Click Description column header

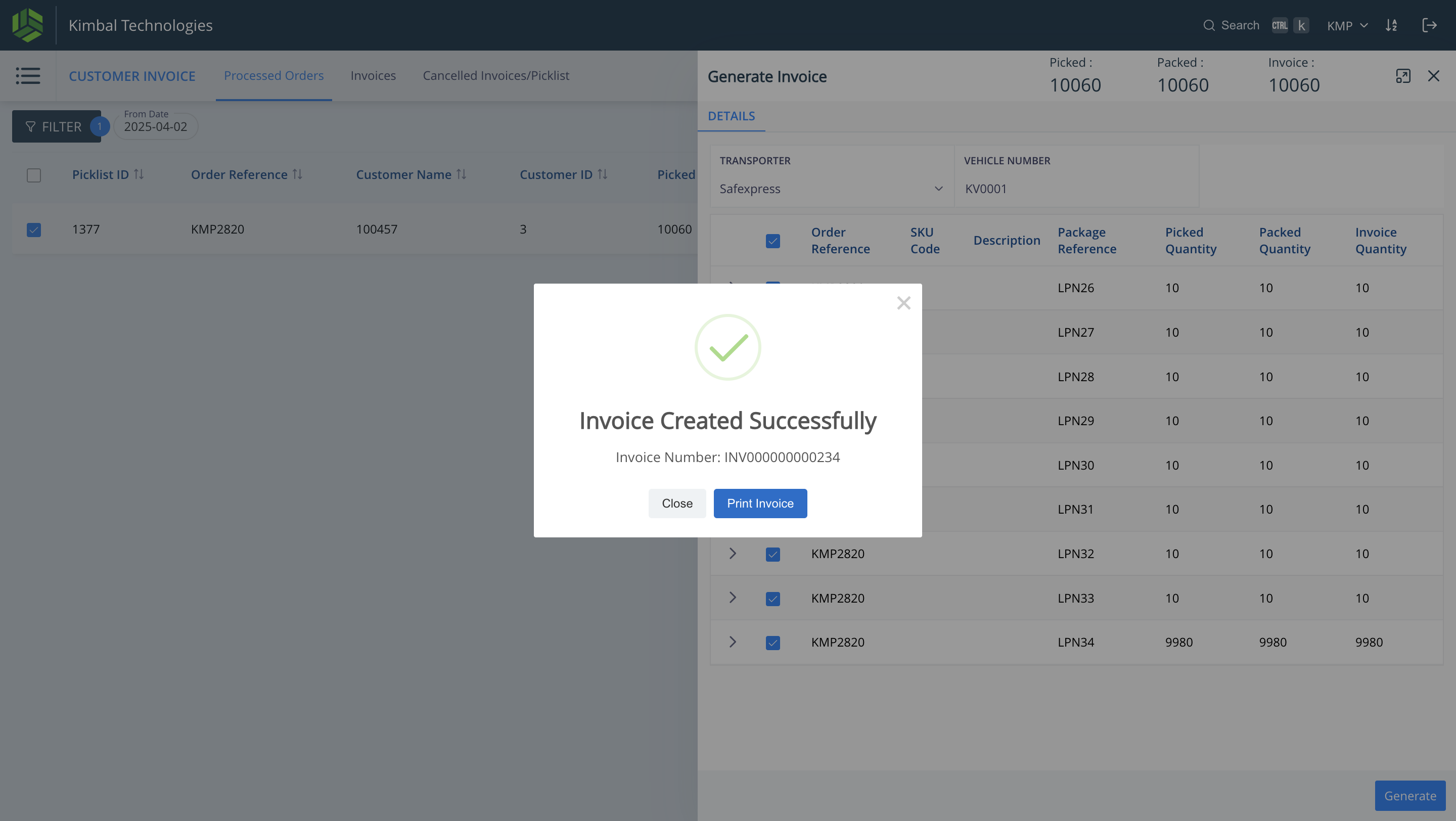[x=1007, y=241]
